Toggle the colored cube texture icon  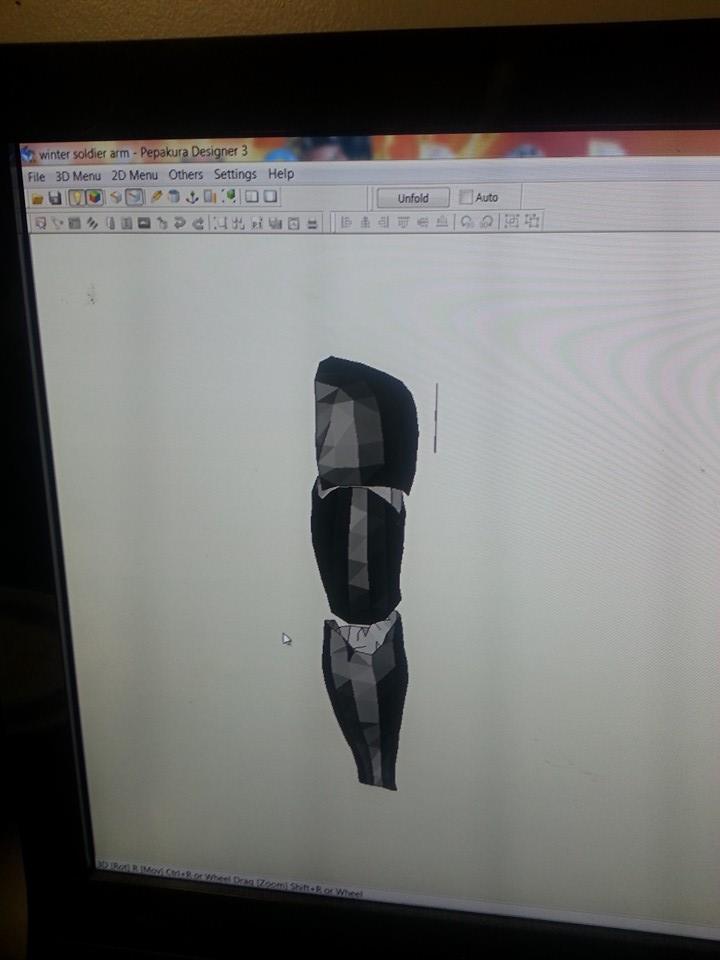[94, 197]
